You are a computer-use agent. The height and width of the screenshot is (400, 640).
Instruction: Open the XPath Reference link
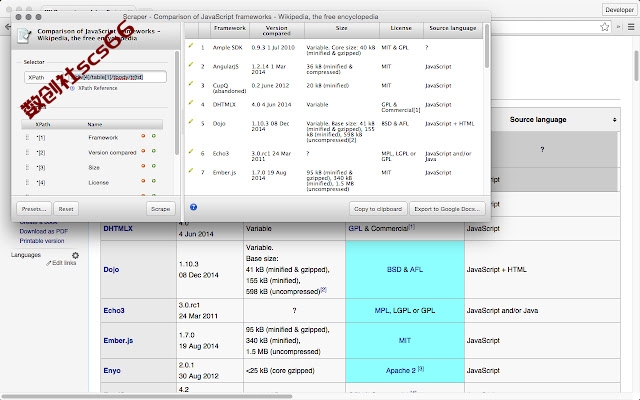point(98,88)
